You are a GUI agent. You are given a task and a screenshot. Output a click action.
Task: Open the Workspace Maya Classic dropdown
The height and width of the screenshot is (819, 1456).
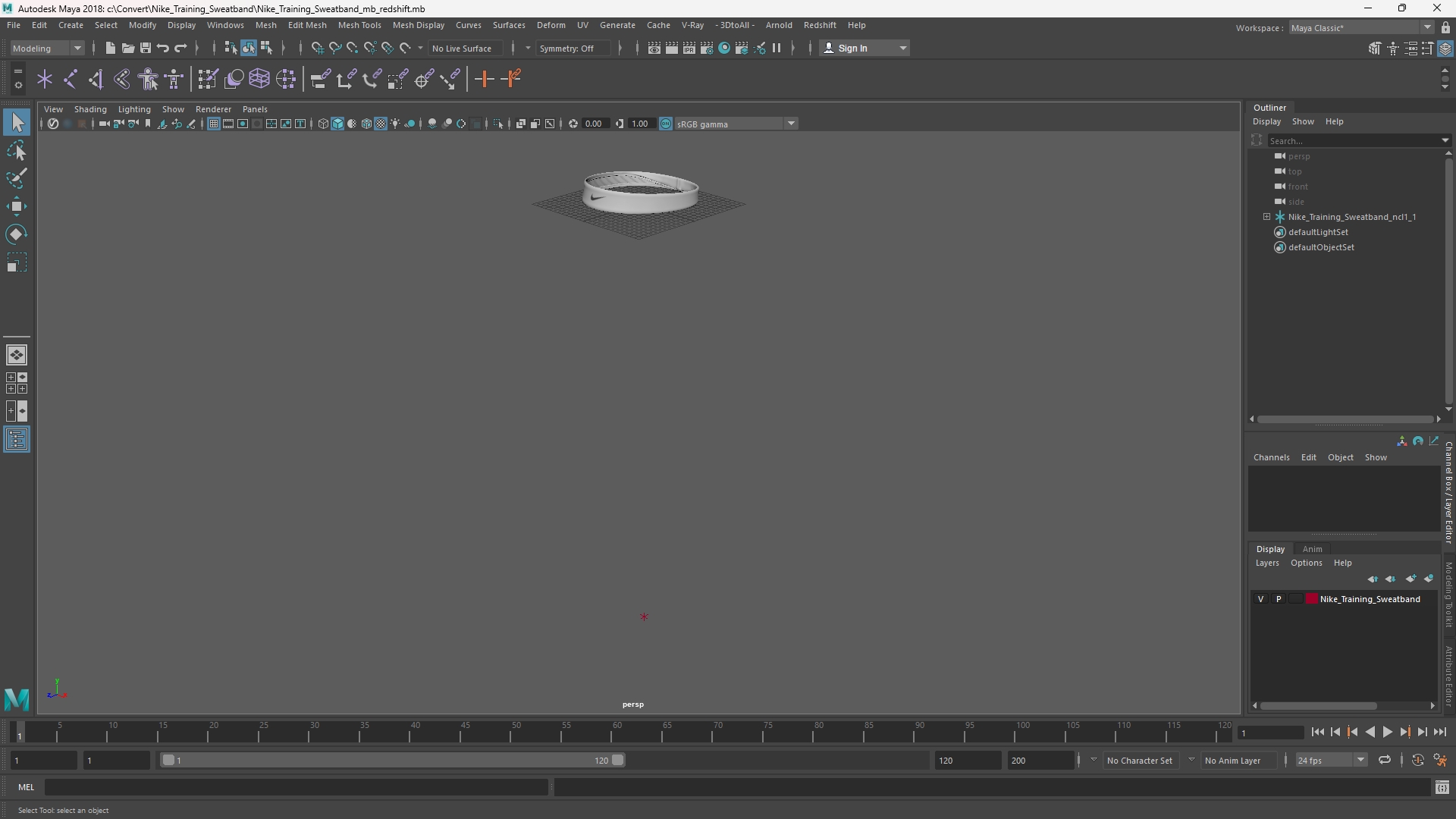point(1361,28)
